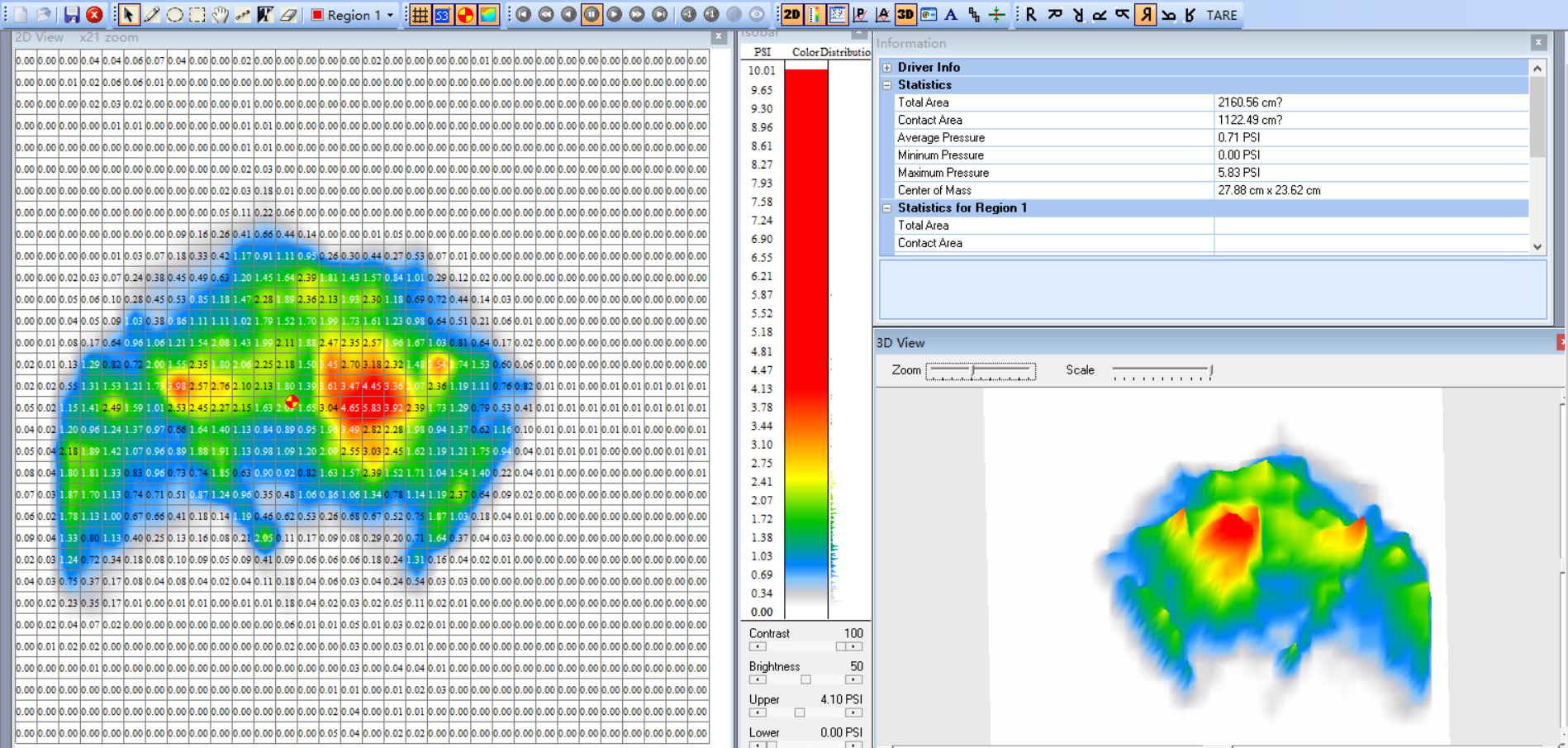1568x748 pixels.
Task: Click the Information panel scroll-down arrow
Action: [1537, 246]
